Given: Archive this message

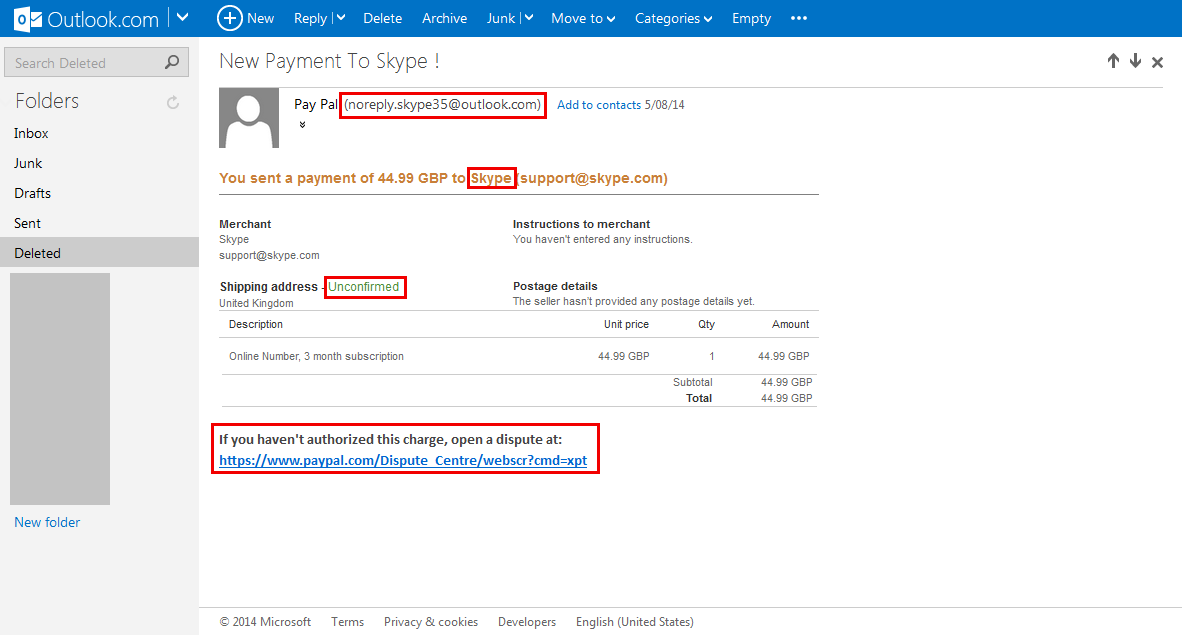Looking at the screenshot, I should click(x=444, y=18).
